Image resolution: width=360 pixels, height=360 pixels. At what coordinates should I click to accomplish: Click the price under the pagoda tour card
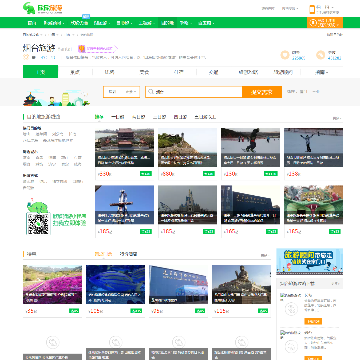click(105, 174)
